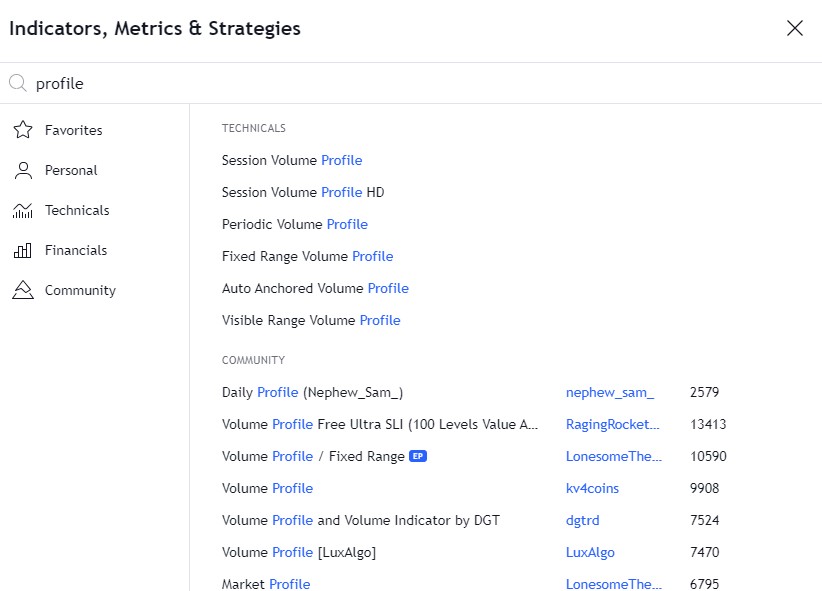
Task: Add Volume Profile Free Ultra SLI script
Action: click(380, 424)
